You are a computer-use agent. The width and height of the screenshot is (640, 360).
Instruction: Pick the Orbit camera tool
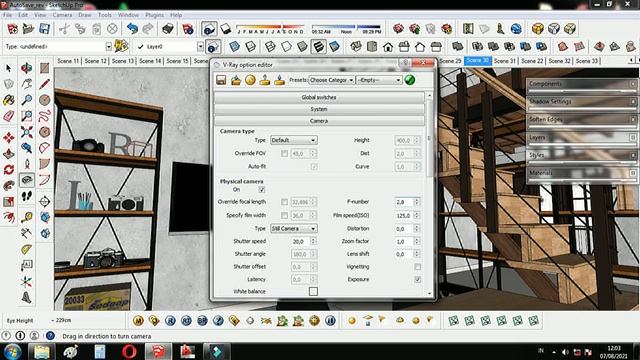(27, 68)
